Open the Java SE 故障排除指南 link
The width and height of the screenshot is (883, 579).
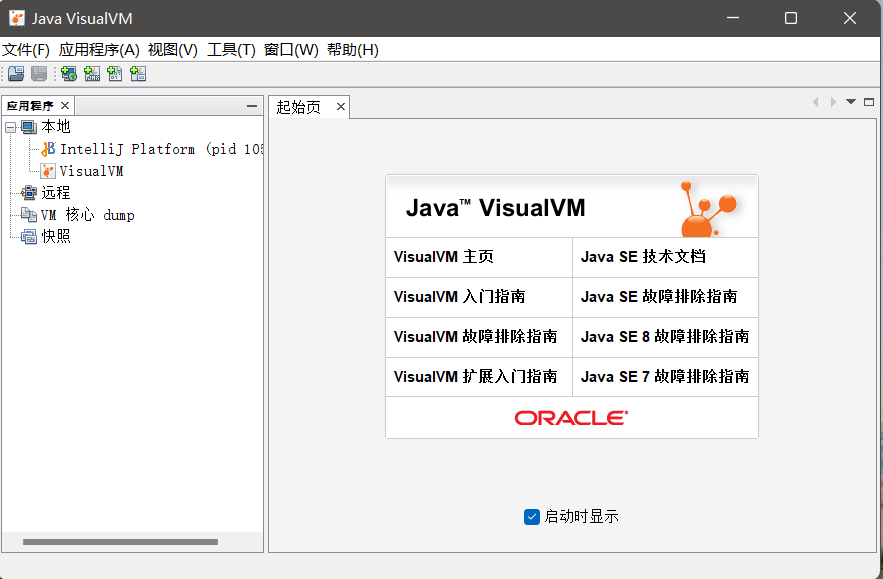click(659, 296)
